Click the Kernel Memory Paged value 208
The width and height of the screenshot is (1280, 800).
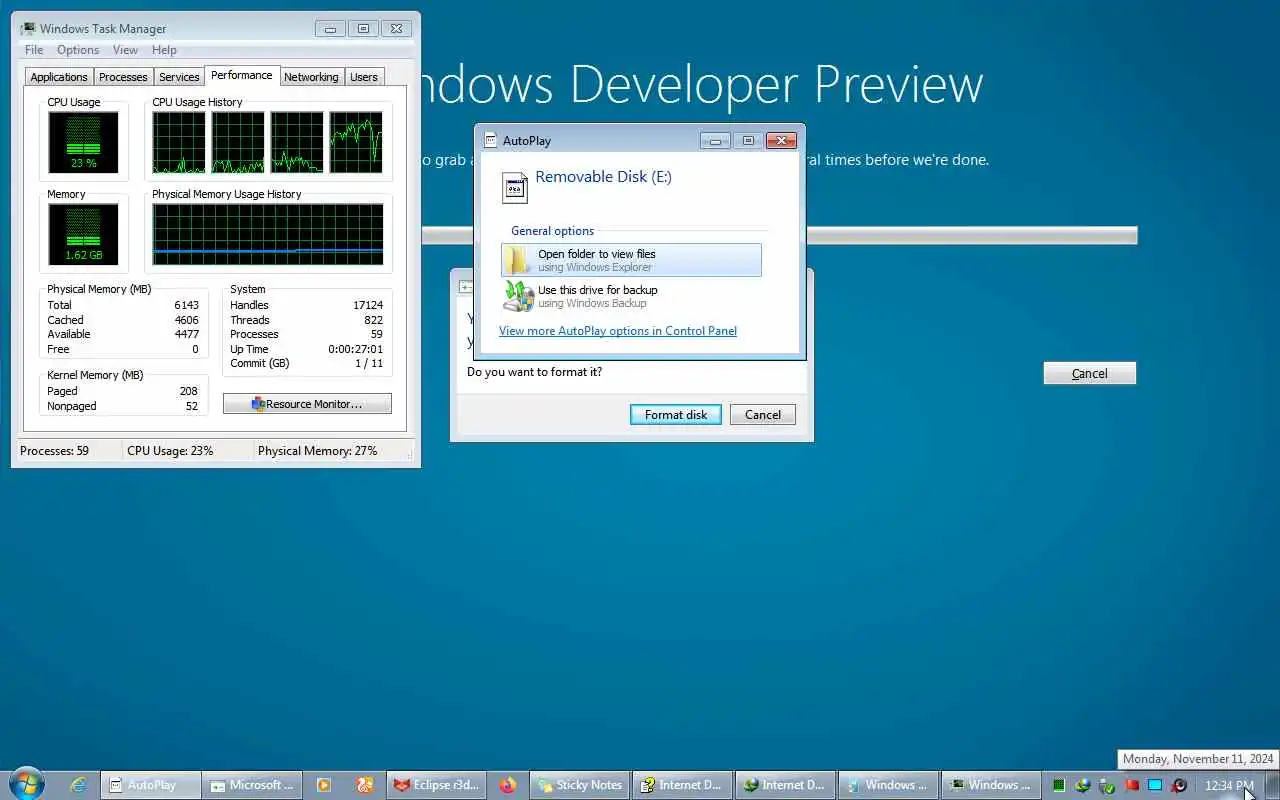[x=188, y=391]
